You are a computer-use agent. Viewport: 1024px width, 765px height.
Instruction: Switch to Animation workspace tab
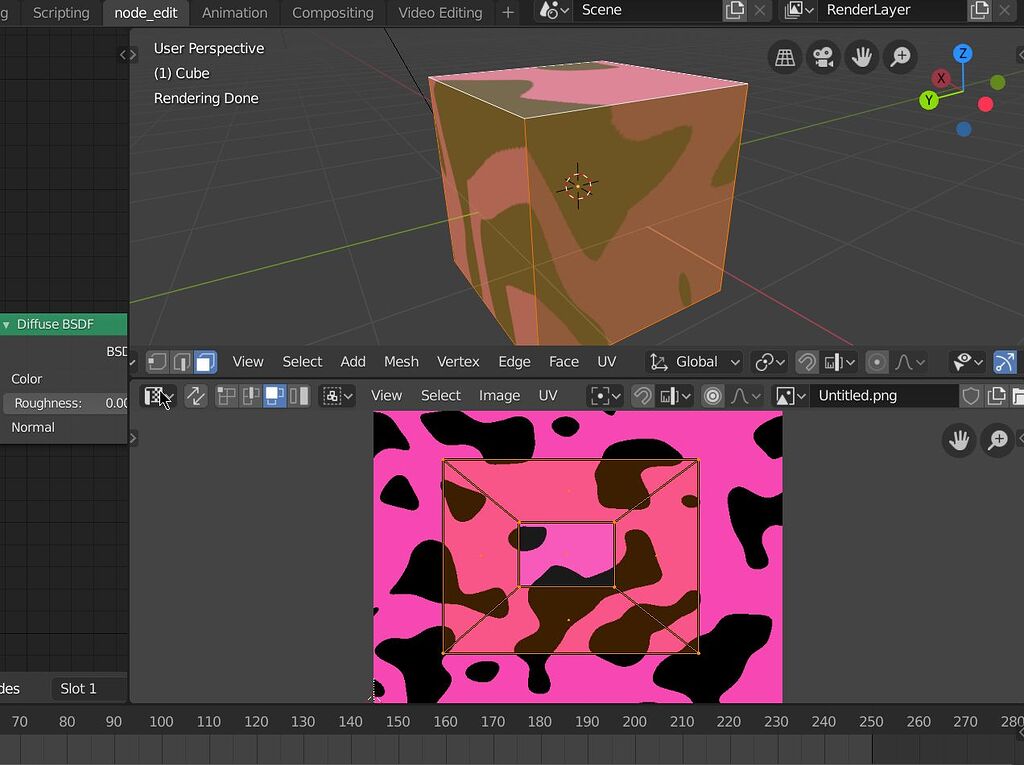click(234, 12)
